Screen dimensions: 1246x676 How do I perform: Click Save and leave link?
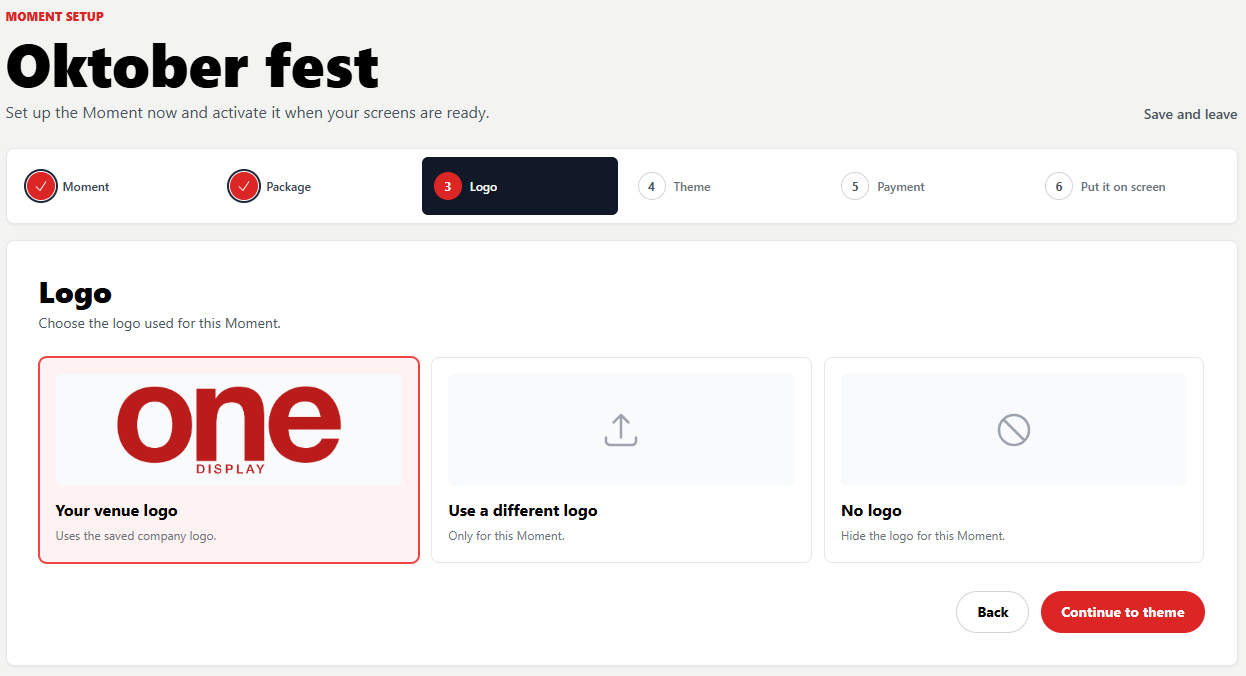(1190, 114)
